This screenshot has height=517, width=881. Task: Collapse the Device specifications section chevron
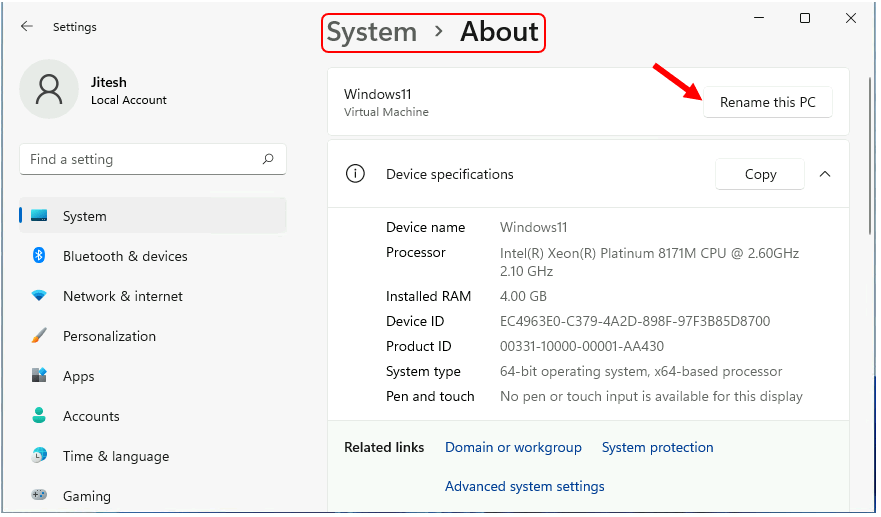point(825,174)
